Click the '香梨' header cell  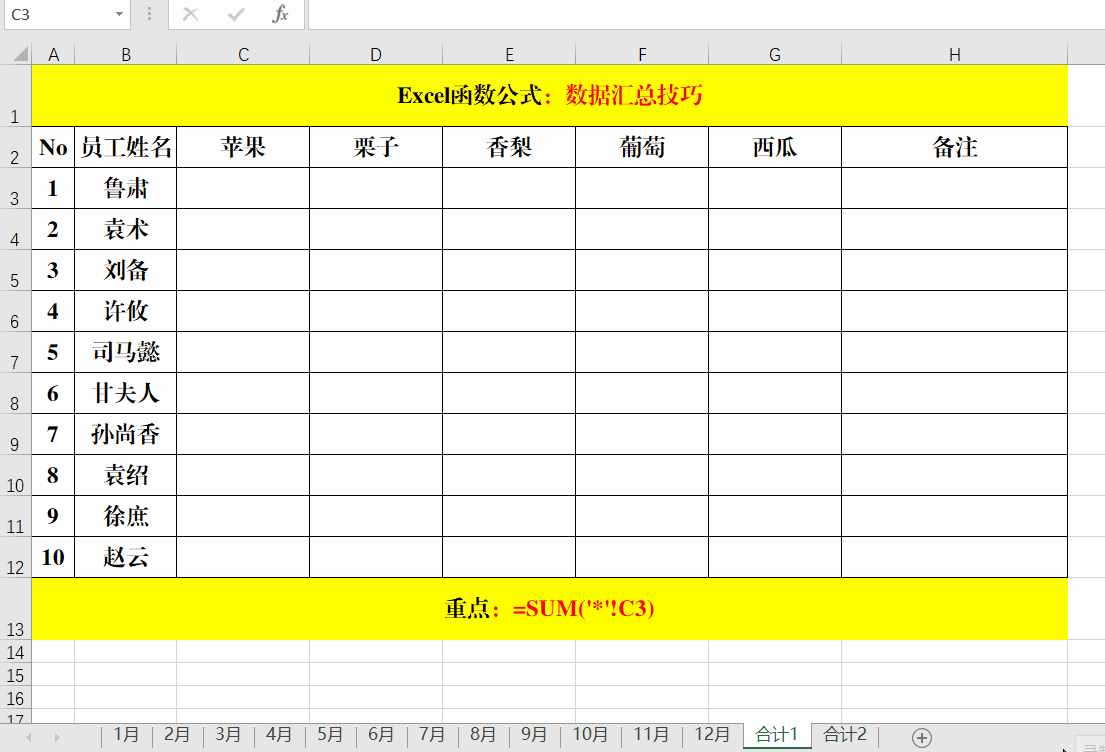coord(509,147)
